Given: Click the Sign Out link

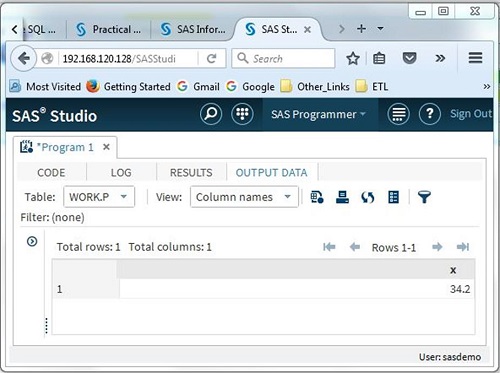Looking at the screenshot, I should 471,114.
